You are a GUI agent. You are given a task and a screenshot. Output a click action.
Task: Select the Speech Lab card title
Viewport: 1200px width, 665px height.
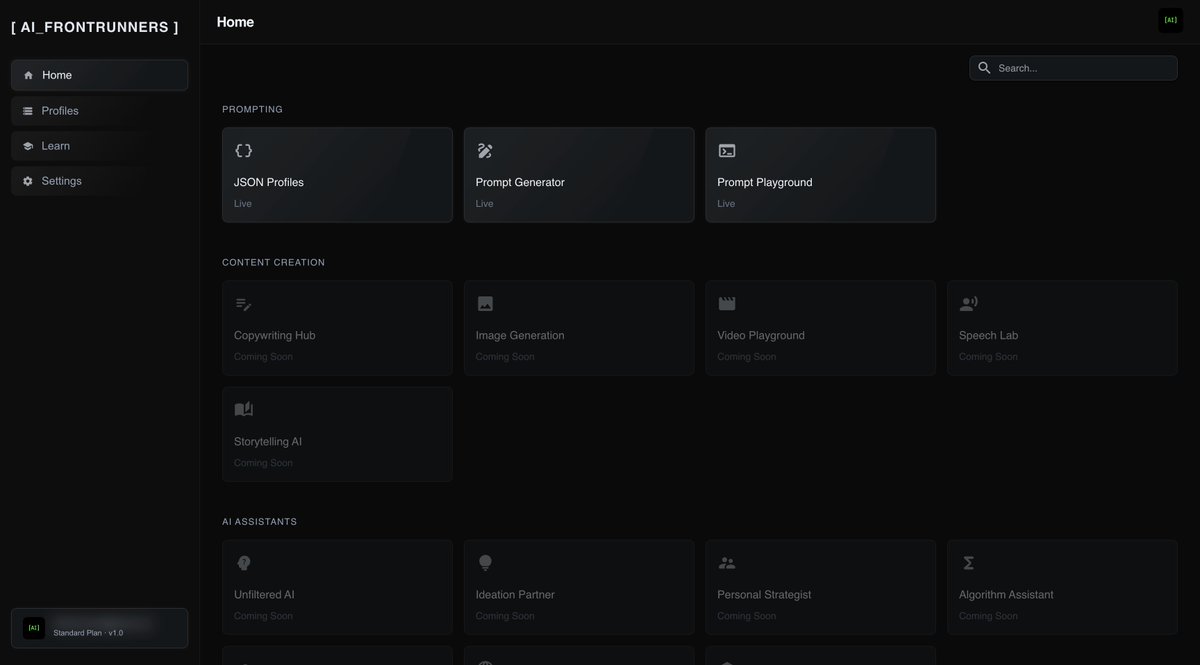click(989, 336)
